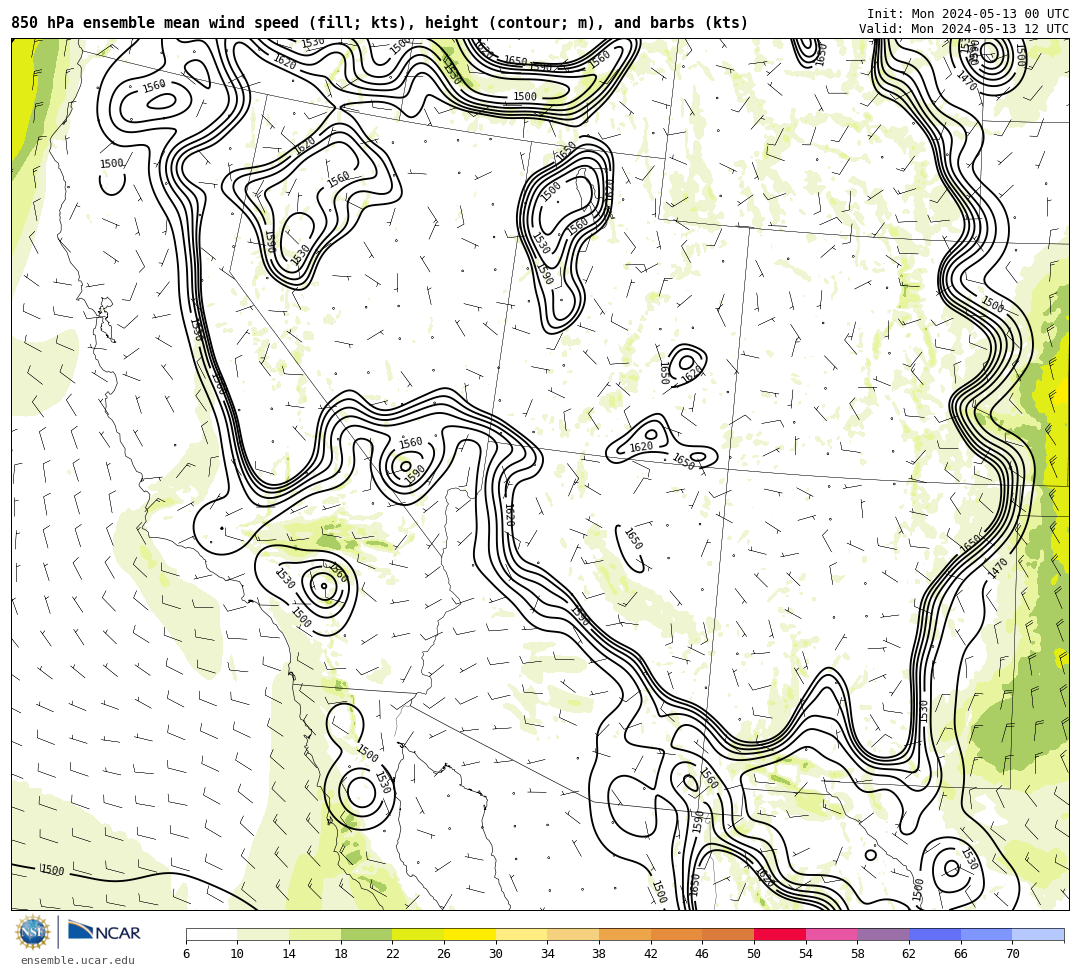Viewport: 1080px width, 973px height.
Task: Pick the pale yellow 30–34 kts swatch
Action: pos(521,934)
